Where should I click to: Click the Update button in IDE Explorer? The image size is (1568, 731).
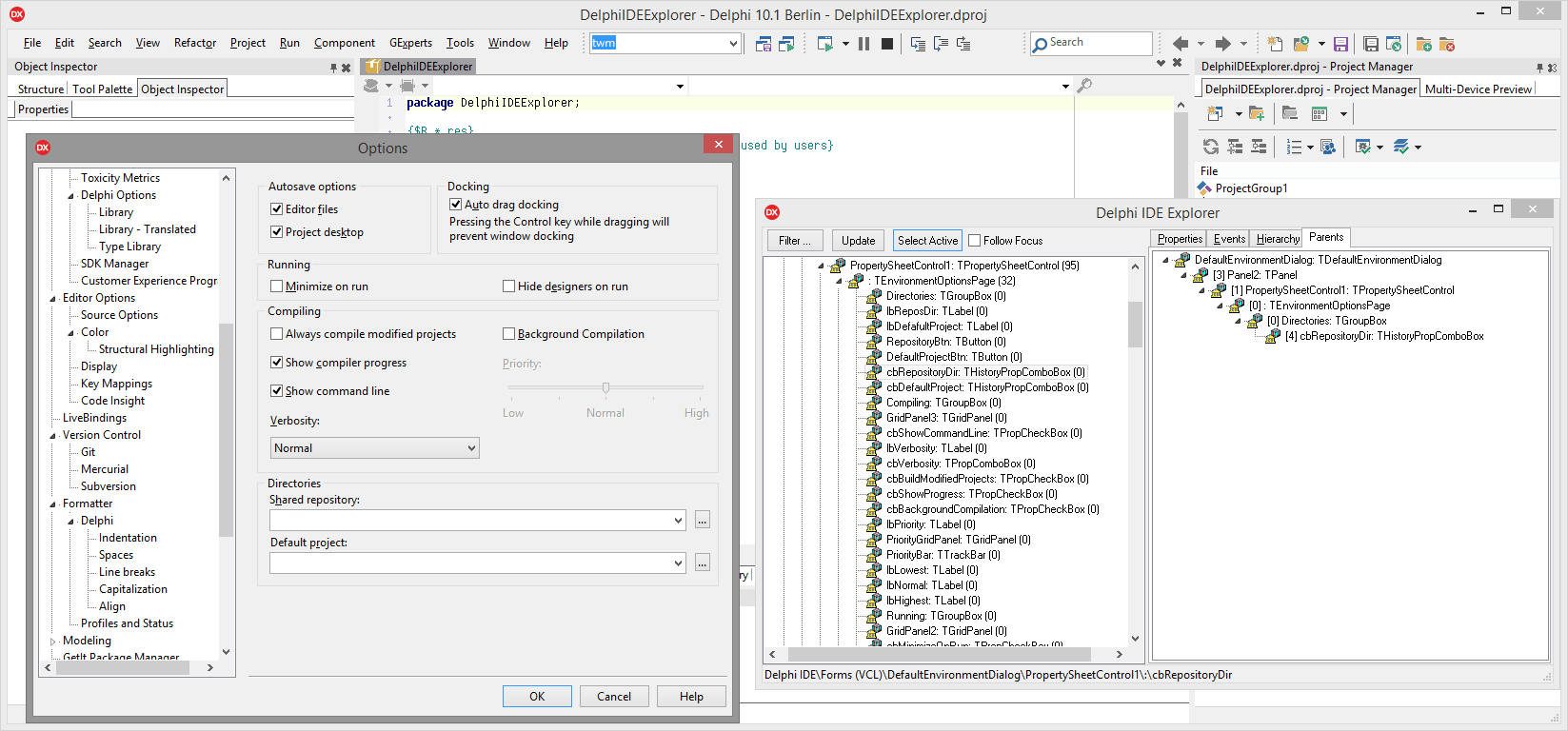858,241
